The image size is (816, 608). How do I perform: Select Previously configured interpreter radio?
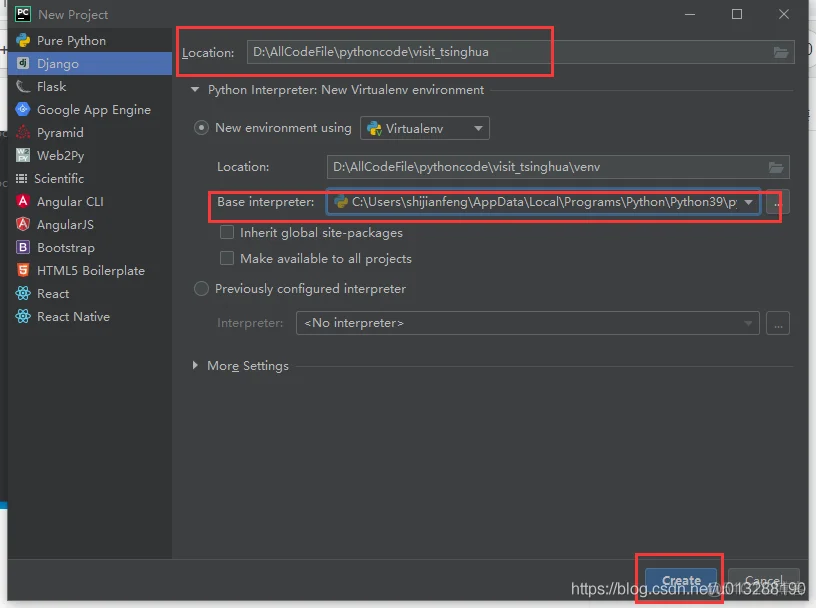(201, 288)
